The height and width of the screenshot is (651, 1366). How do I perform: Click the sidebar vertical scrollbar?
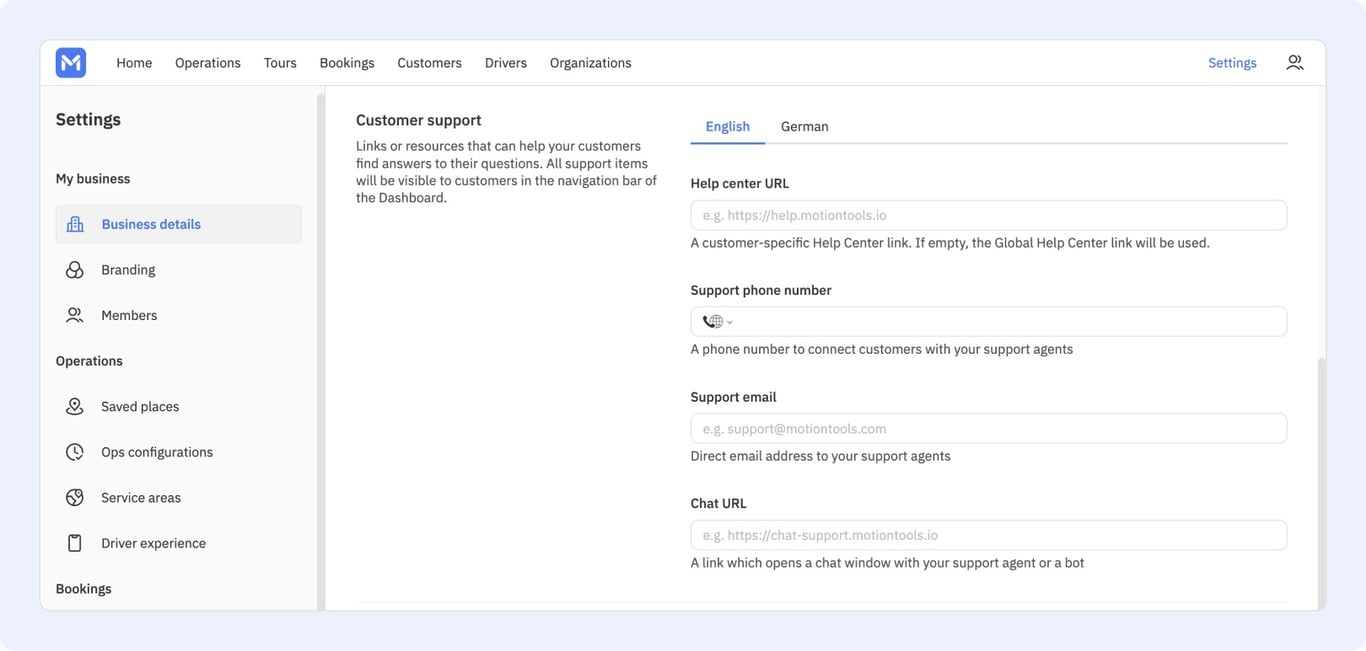(321, 350)
